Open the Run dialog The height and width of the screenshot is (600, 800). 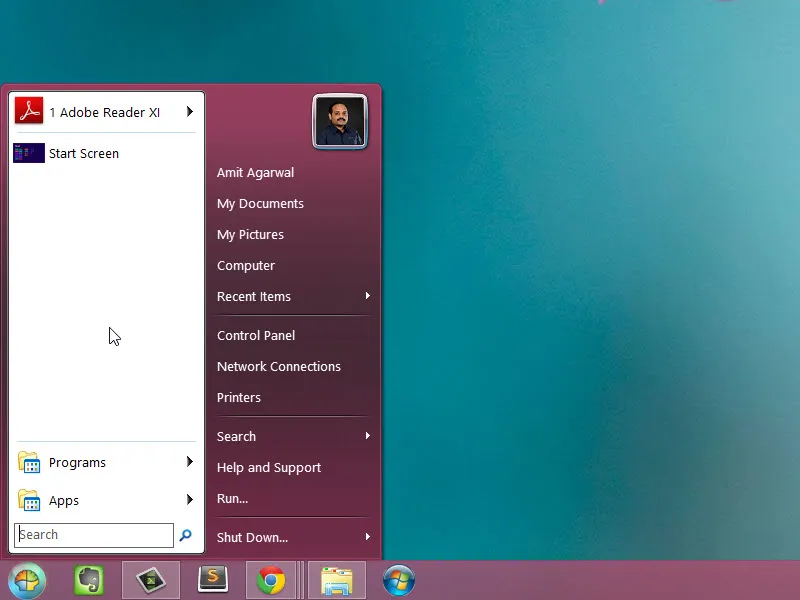tap(231, 498)
